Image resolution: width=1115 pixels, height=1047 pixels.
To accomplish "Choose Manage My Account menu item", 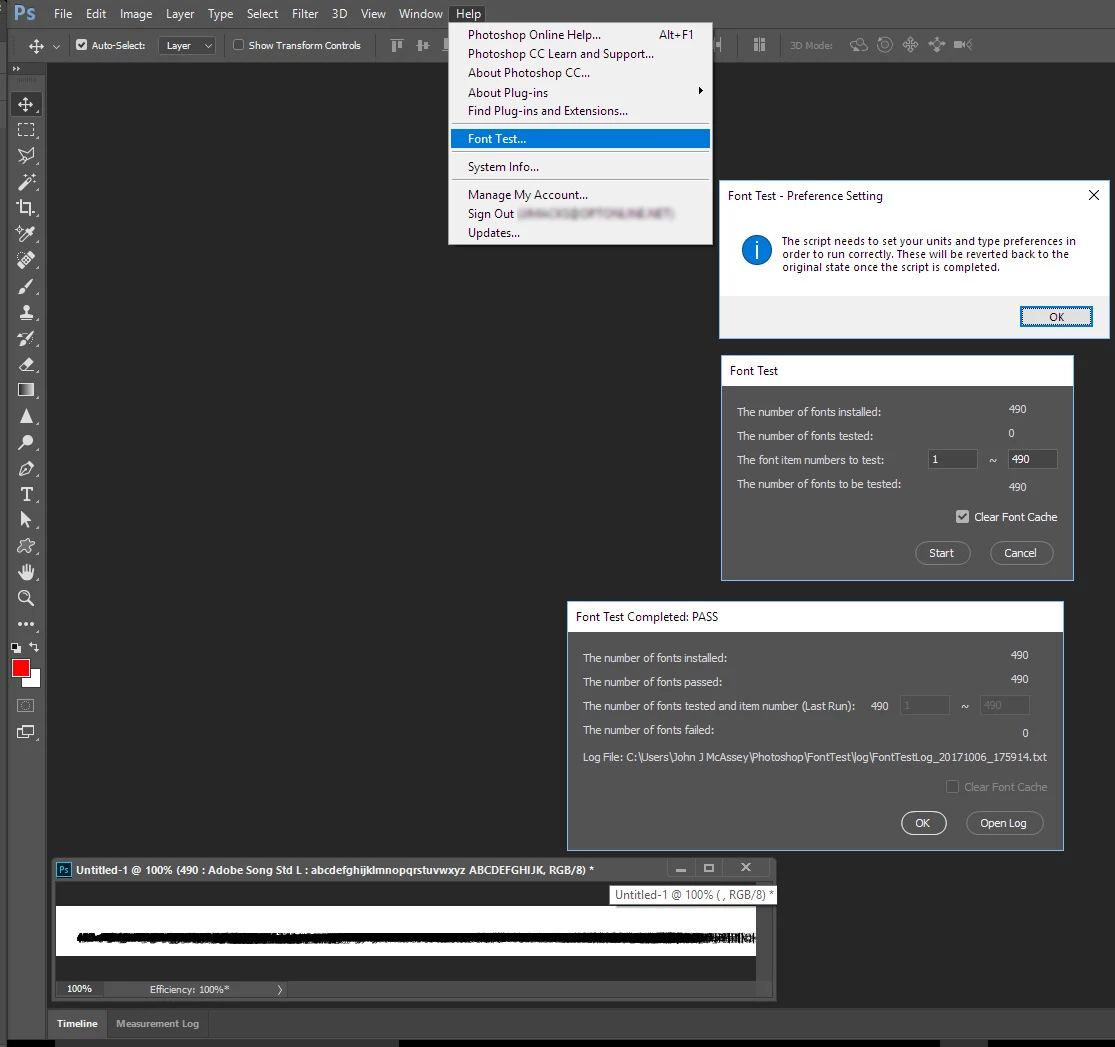I will pyautogui.click(x=580, y=194).
